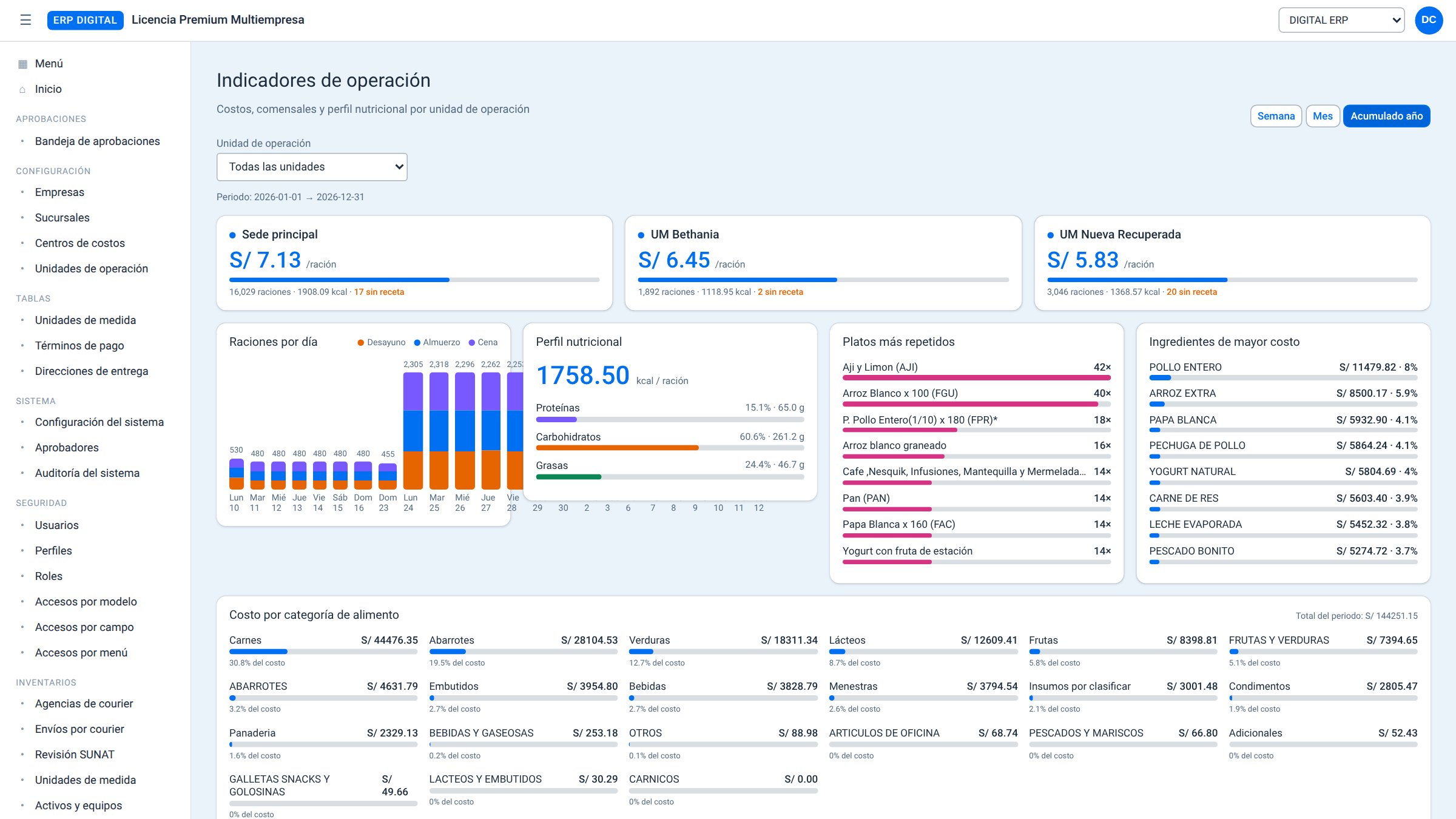The width and height of the screenshot is (1456, 819).
Task: Open Perfiles in the sidebar
Action: pyautogui.click(x=53, y=551)
